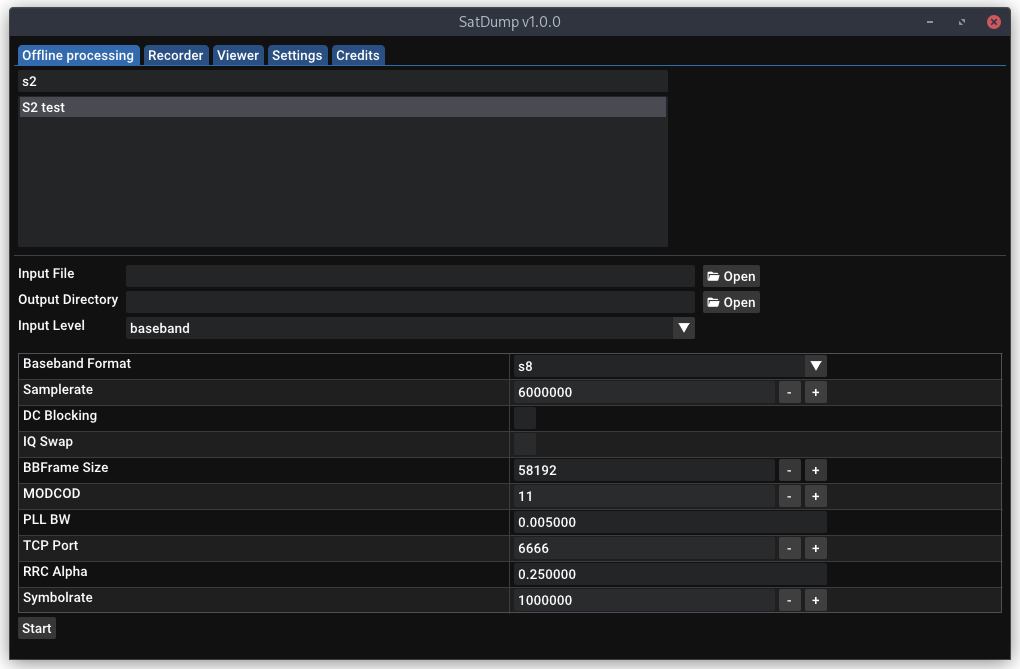1020x669 pixels.
Task: Open the Viewer tab
Action: click(x=237, y=55)
